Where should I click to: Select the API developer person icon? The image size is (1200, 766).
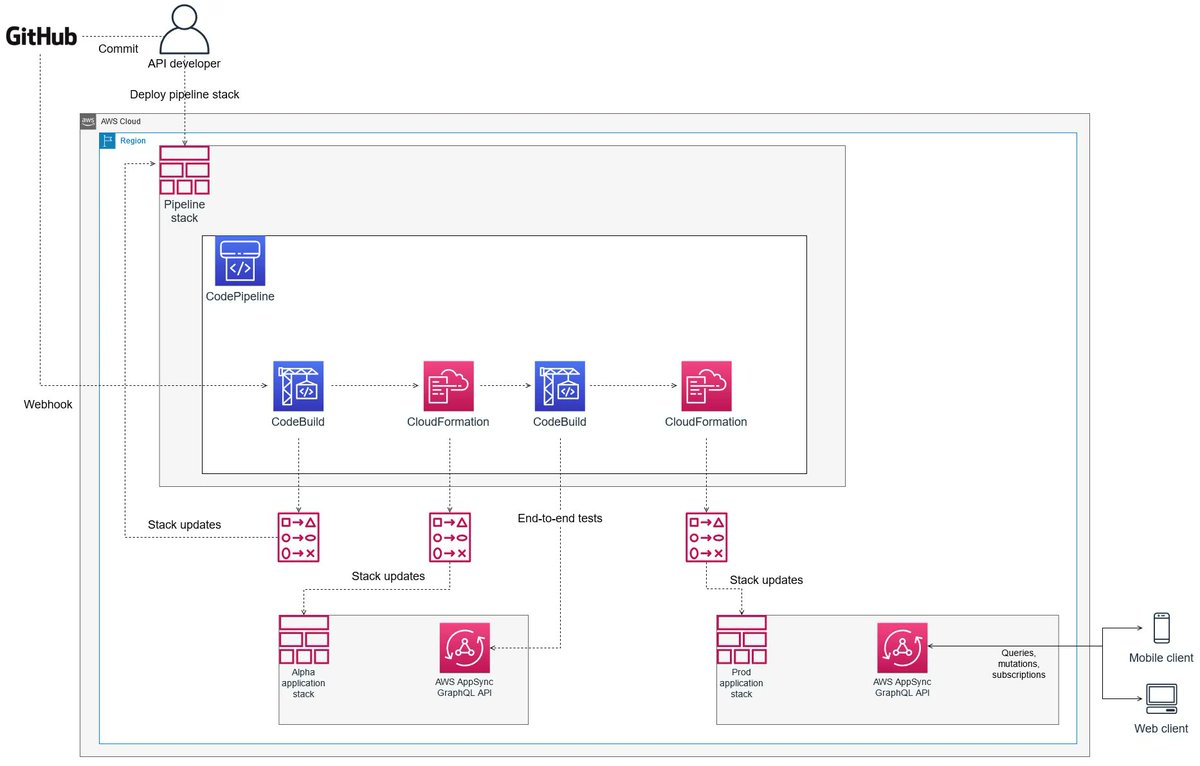tap(184, 29)
